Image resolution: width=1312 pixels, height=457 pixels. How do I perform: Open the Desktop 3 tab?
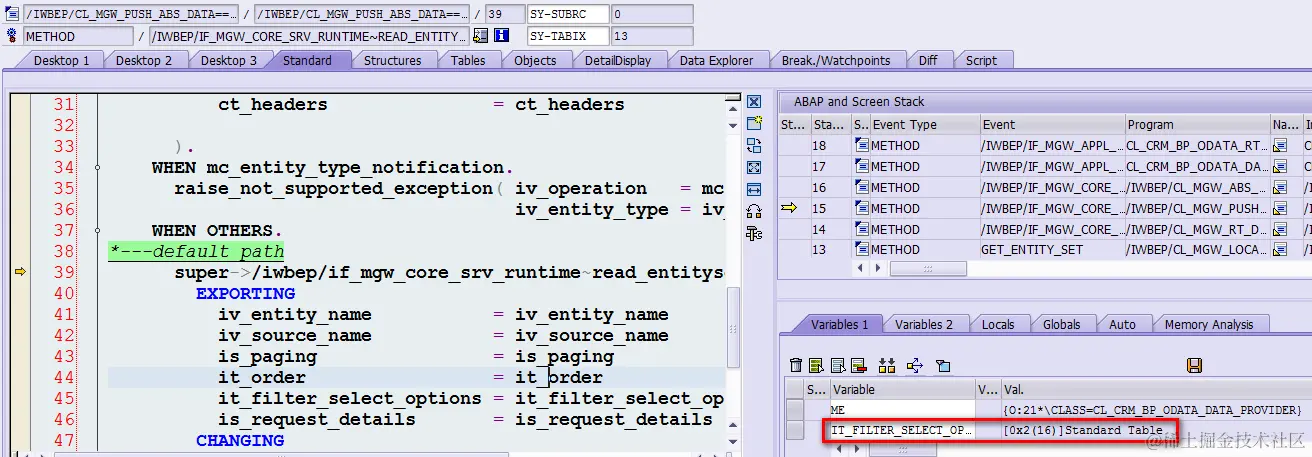click(x=228, y=61)
